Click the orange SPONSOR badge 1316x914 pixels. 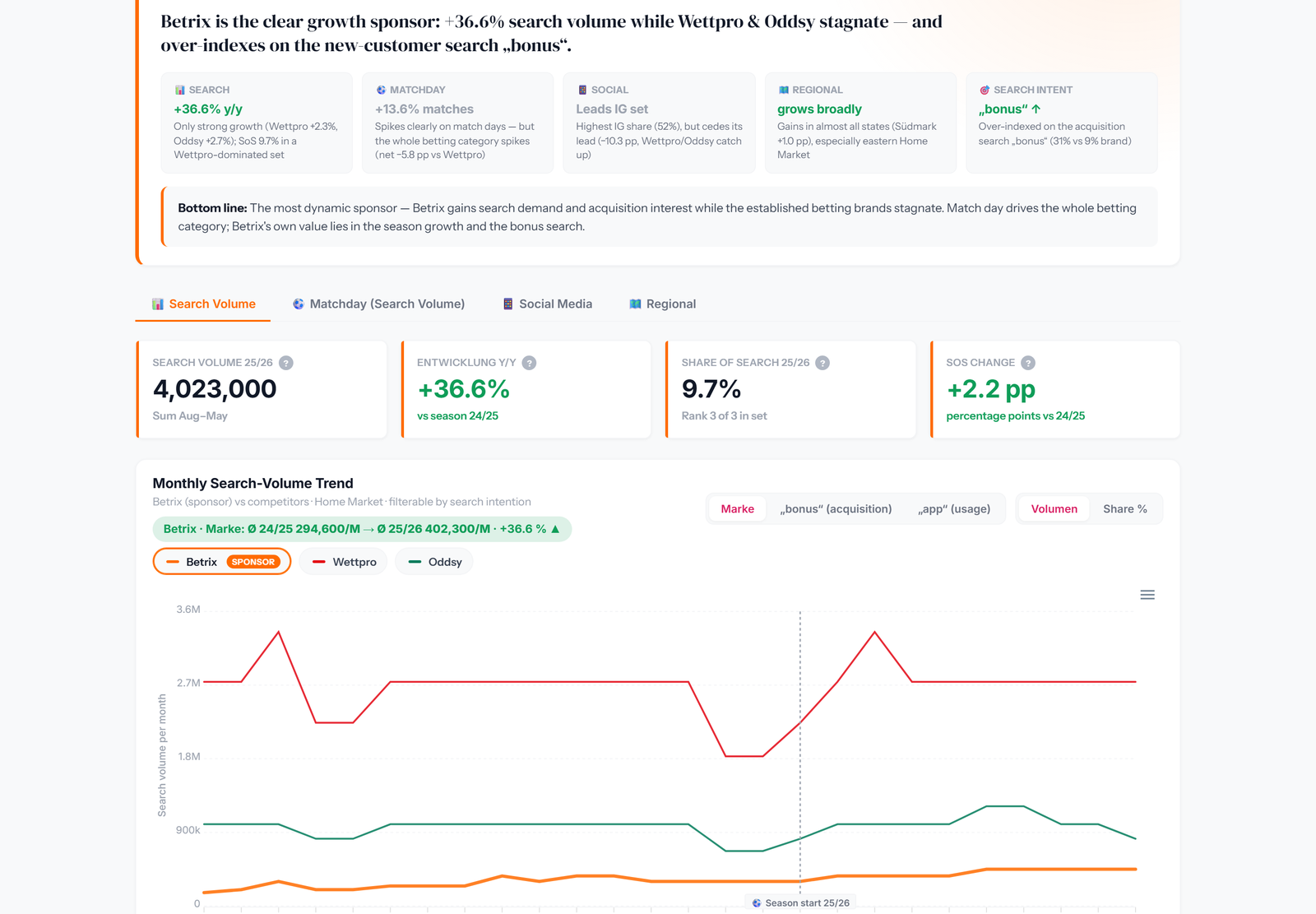(253, 562)
